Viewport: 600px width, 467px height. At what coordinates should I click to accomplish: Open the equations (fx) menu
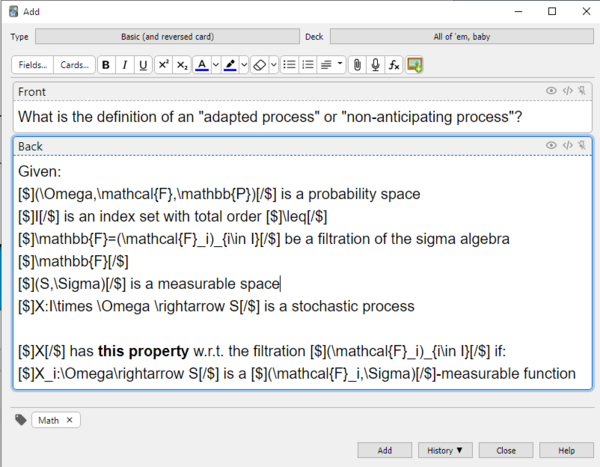click(x=394, y=65)
